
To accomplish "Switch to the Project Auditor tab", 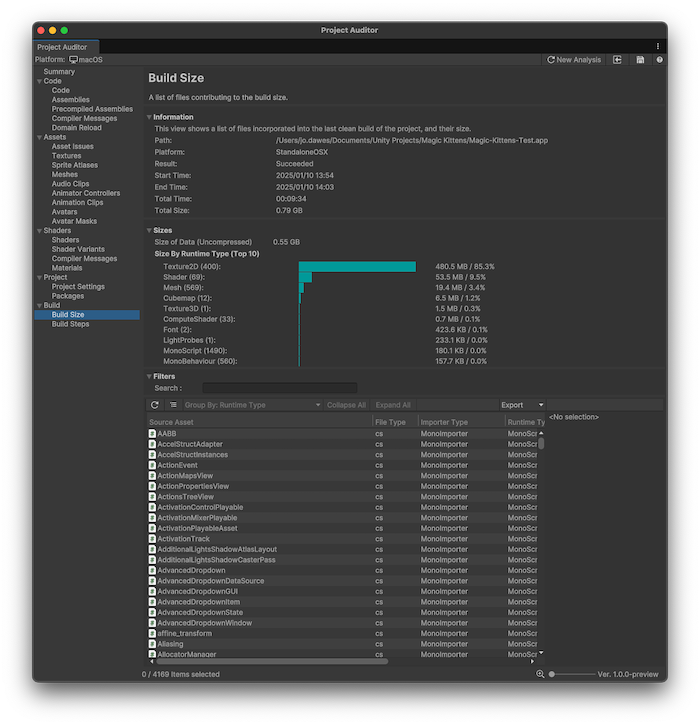I will 62,47.
